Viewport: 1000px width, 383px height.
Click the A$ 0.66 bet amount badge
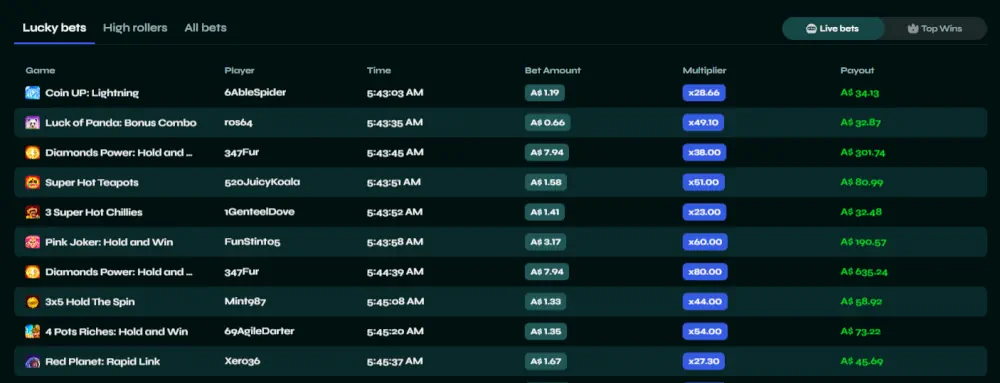point(547,123)
